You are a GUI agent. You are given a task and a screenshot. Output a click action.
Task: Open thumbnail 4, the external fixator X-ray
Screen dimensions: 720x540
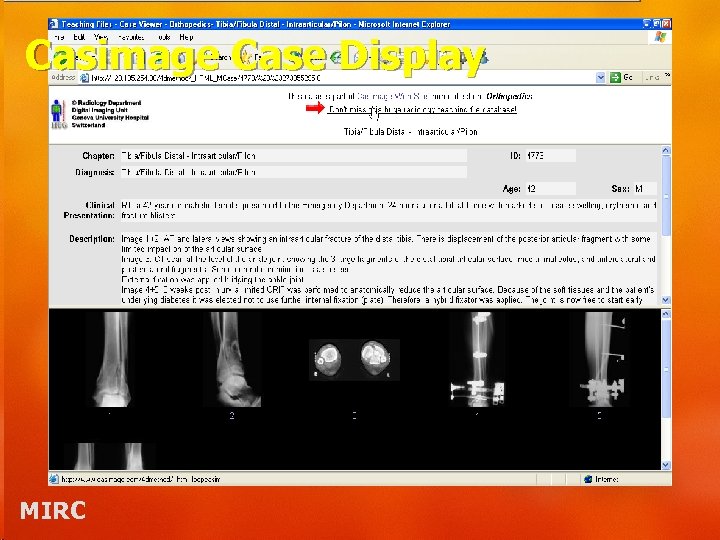point(478,360)
